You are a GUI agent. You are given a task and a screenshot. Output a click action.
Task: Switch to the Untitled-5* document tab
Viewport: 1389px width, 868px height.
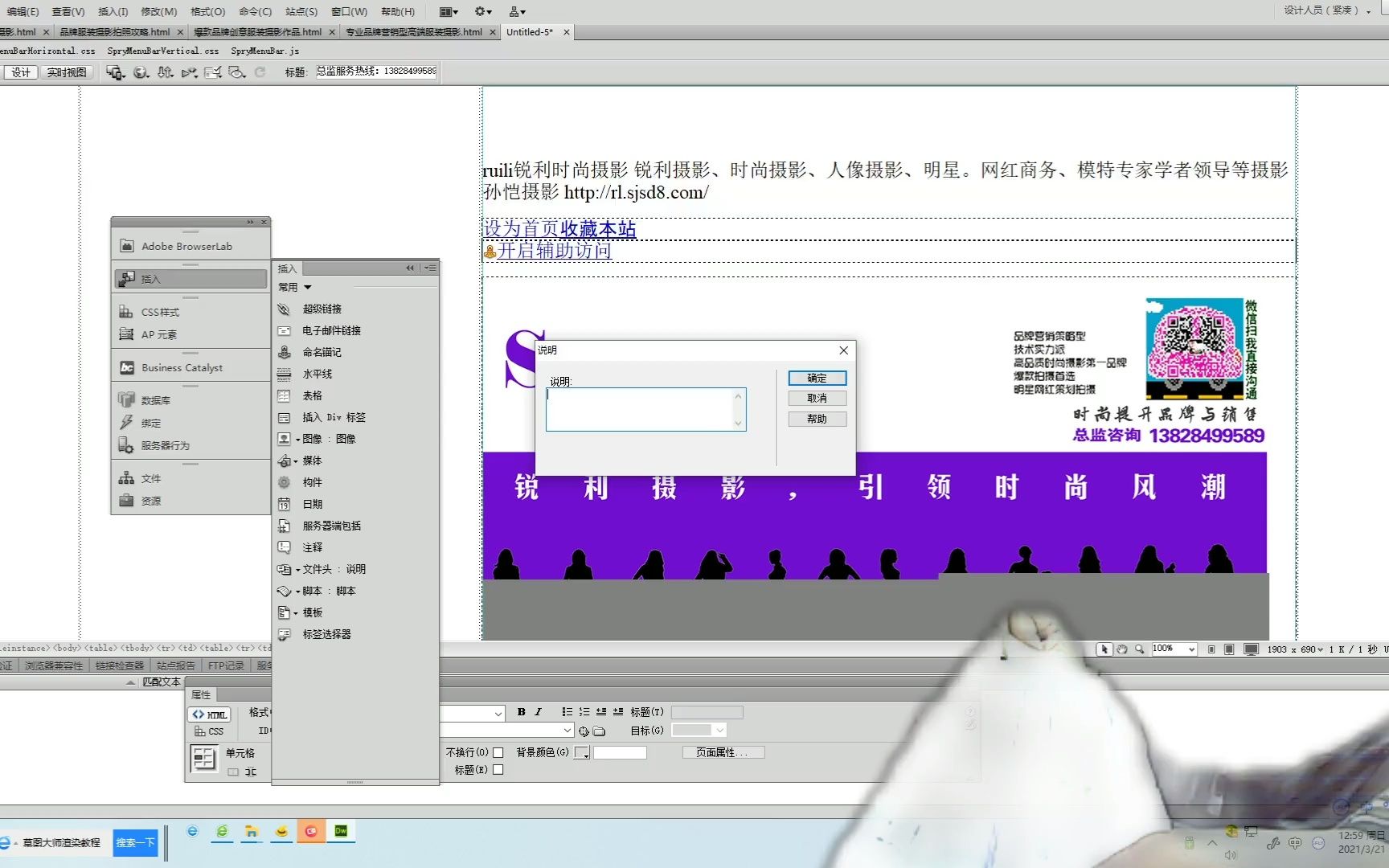click(530, 32)
